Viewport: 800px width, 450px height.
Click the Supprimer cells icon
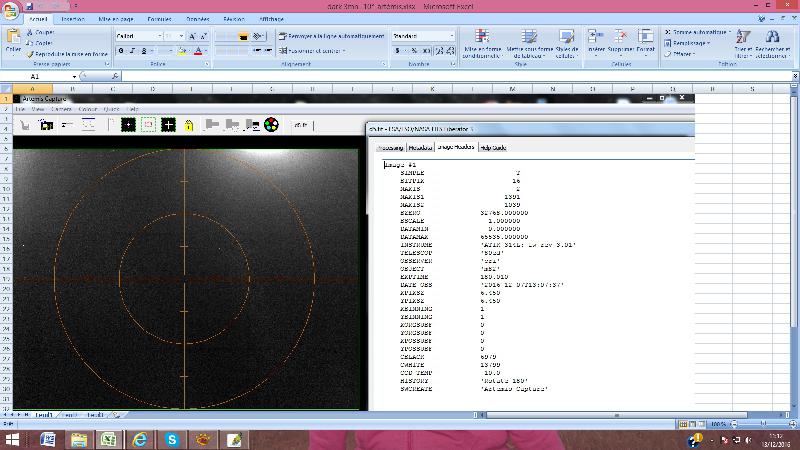pyautogui.click(x=620, y=36)
